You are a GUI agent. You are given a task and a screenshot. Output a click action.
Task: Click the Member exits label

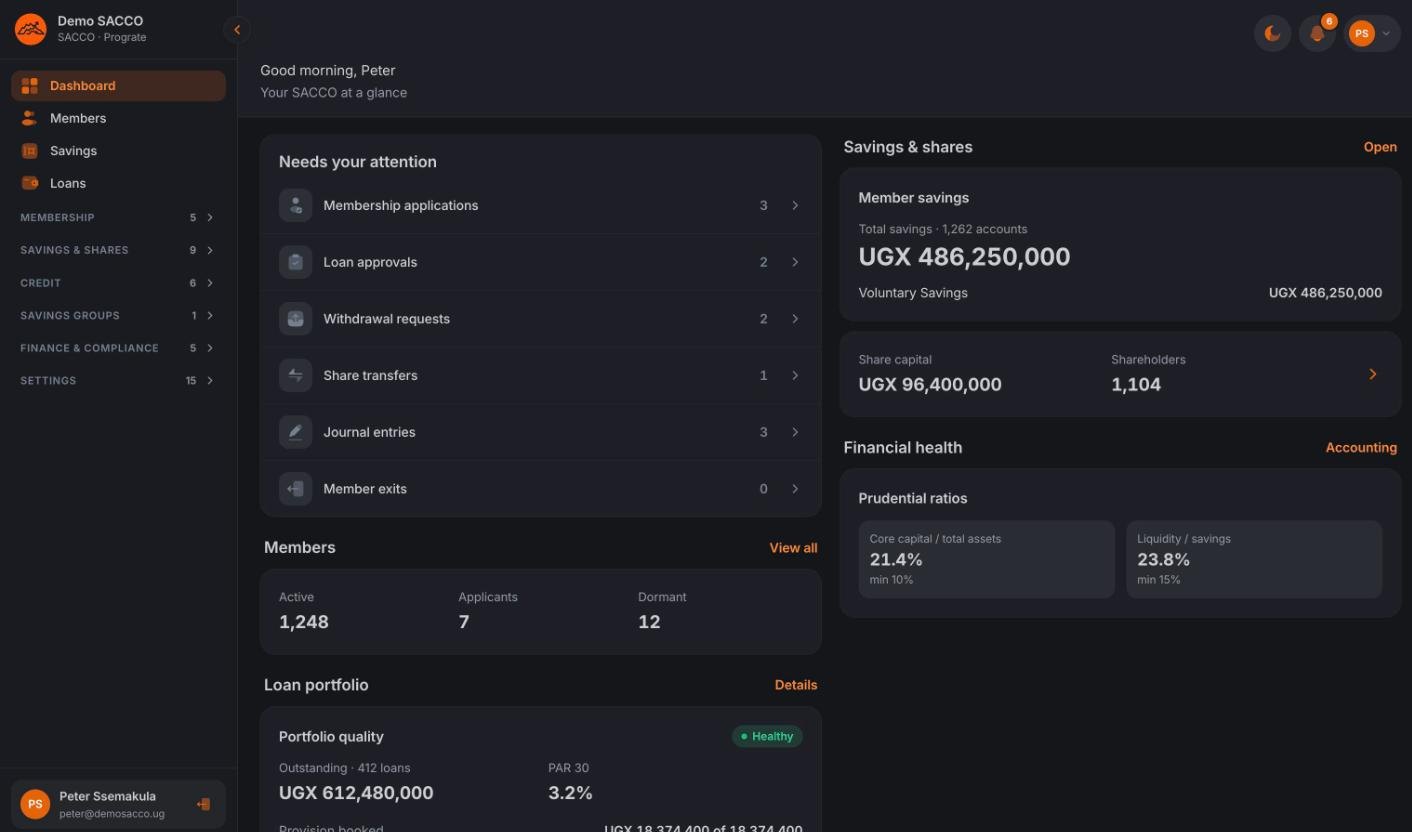365,489
